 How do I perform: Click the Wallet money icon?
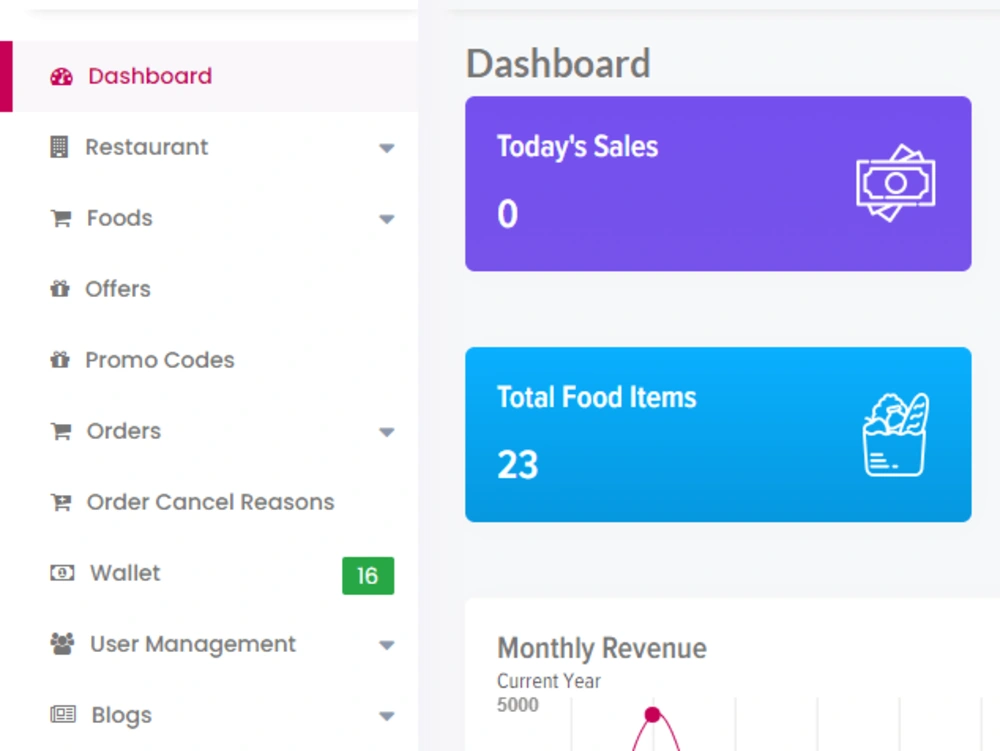[x=62, y=572]
